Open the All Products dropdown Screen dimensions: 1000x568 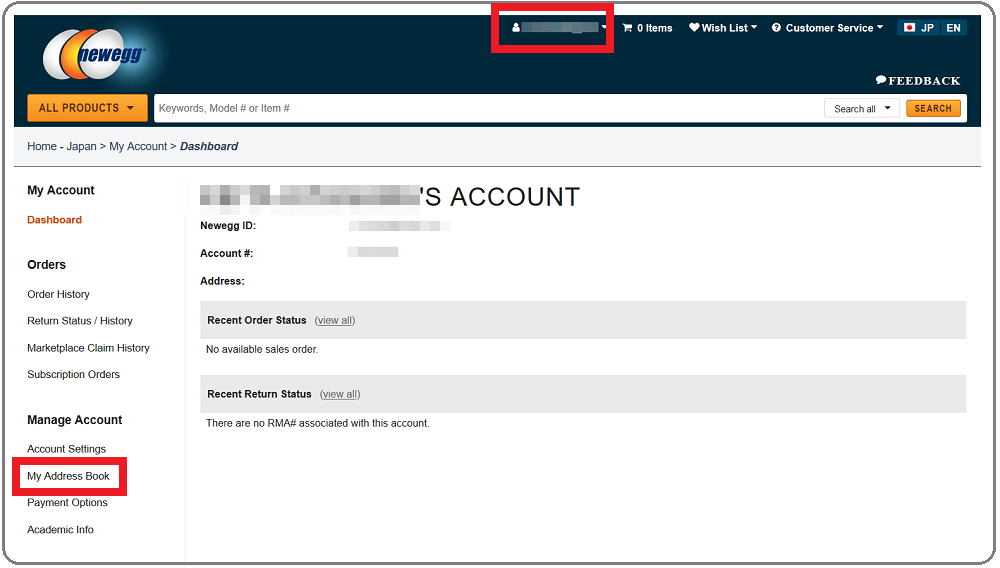(x=87, y=108)
